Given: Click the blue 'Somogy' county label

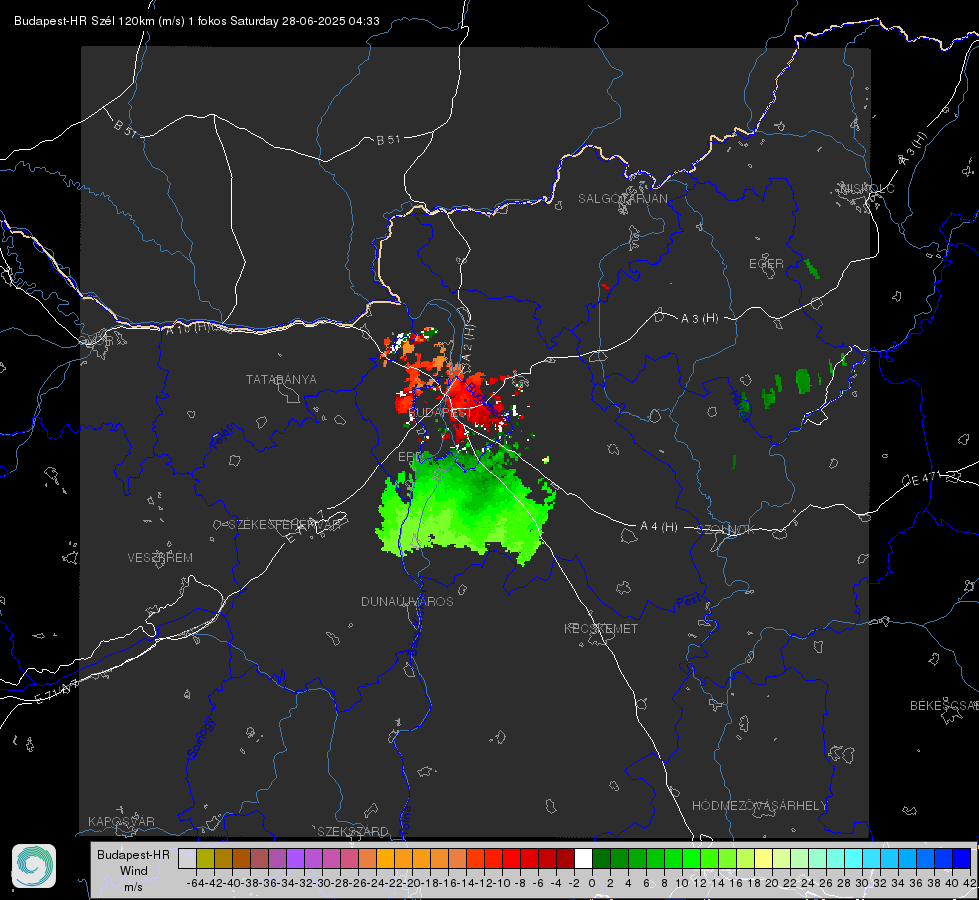Looking at the screenshot, I should click(202, 738).
